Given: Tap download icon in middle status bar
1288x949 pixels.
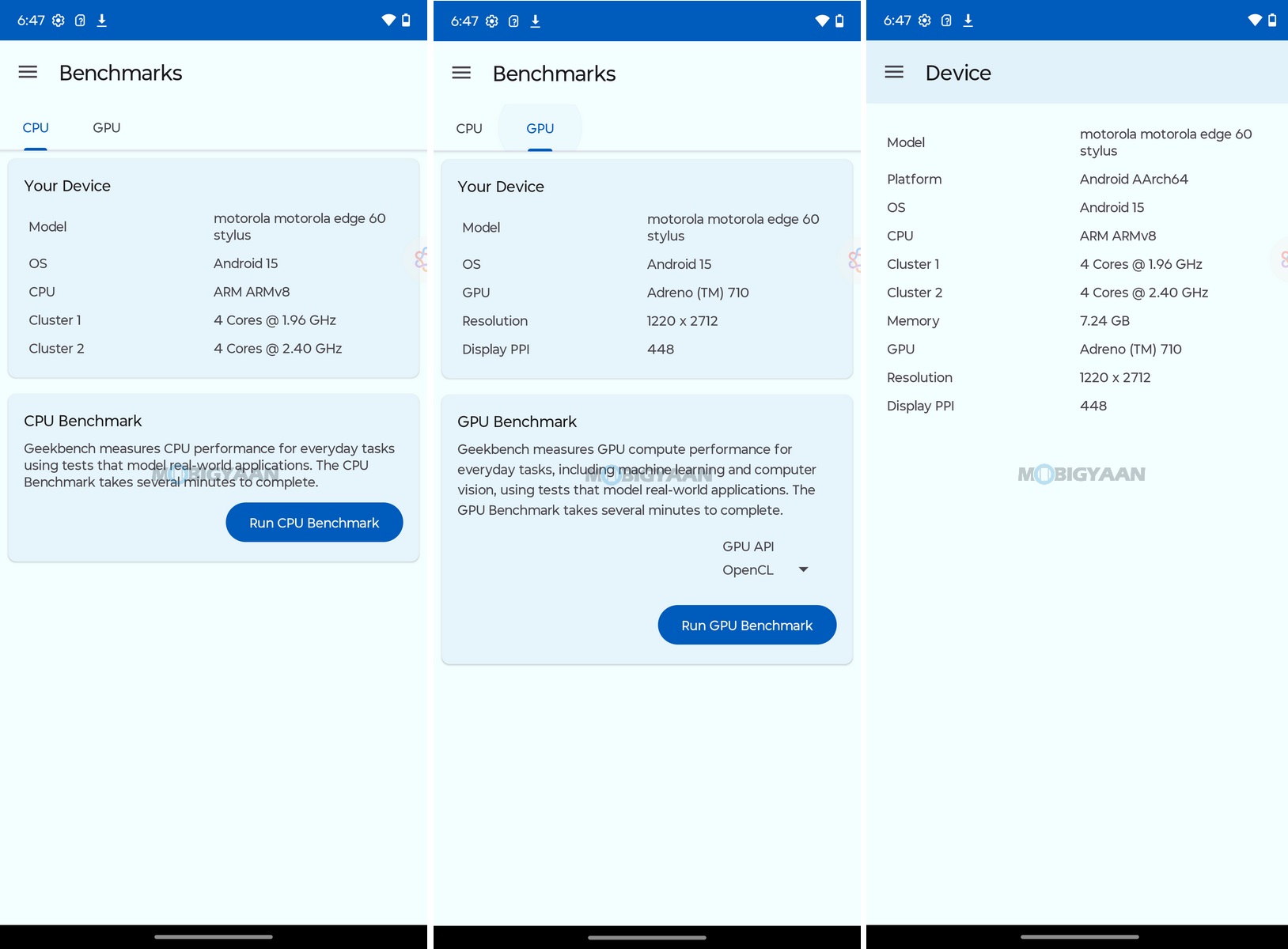Looking at the screenshot, I should pyautogui.click(x=536, y=21).
